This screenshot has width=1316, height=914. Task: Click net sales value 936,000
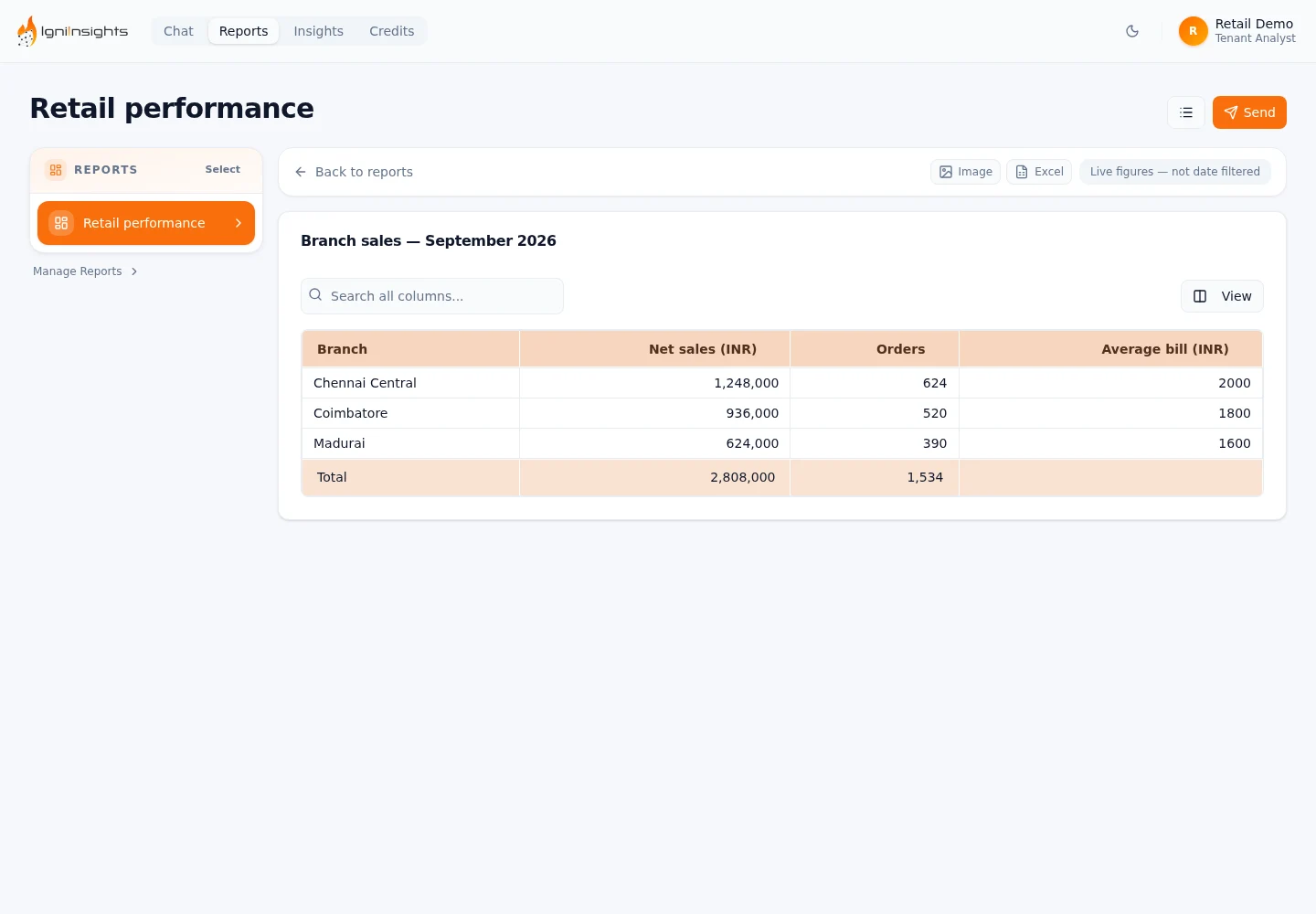coord(752,413)
